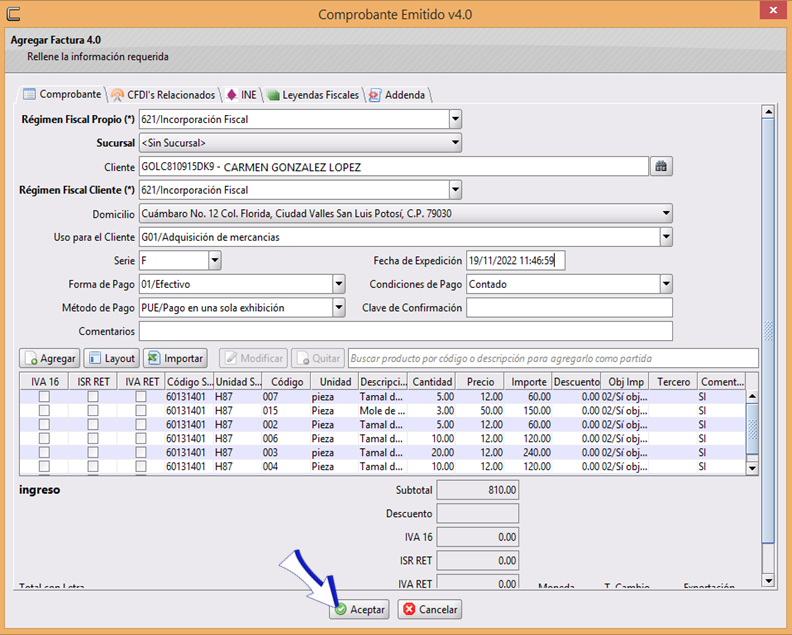Viewport: 792px width, 635px height.
Task: Click the Importar button
Action: click(176, 358)
